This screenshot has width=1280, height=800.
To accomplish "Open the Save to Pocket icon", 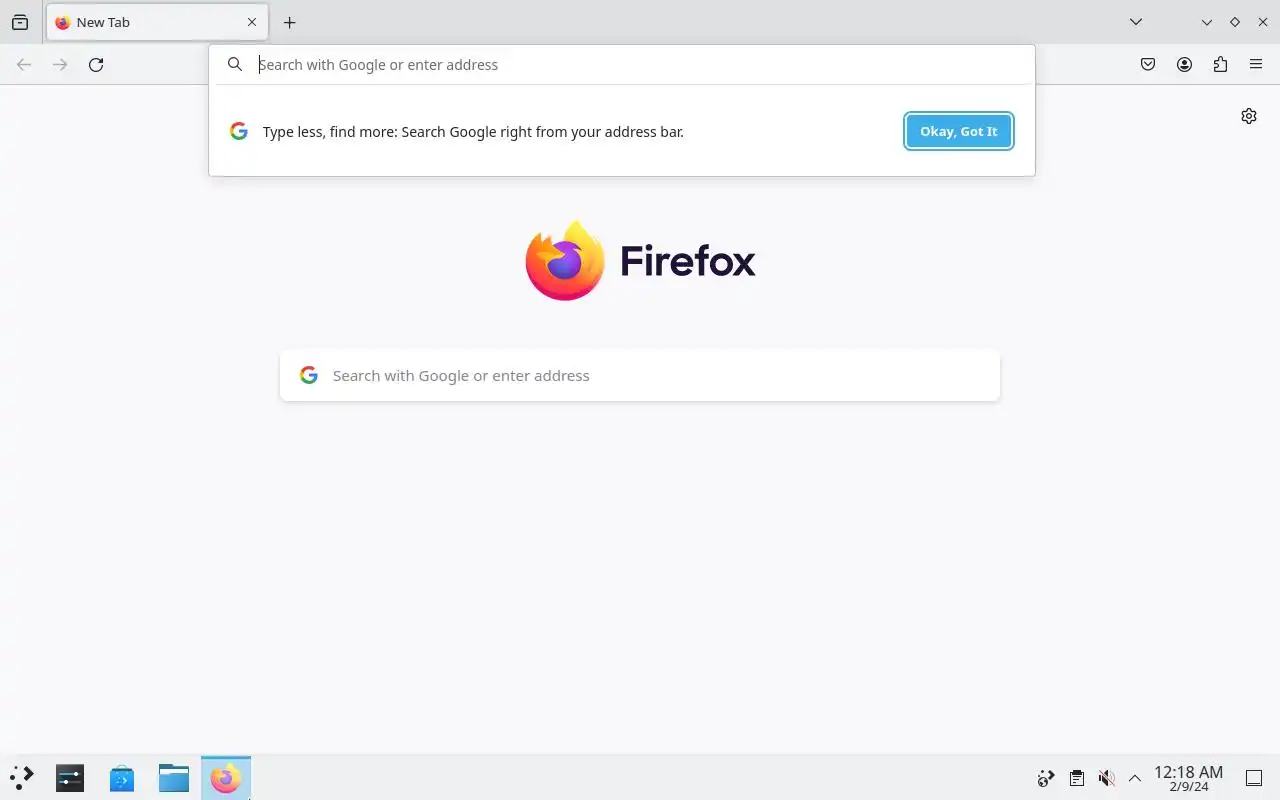I will [x=1148, y=65].
